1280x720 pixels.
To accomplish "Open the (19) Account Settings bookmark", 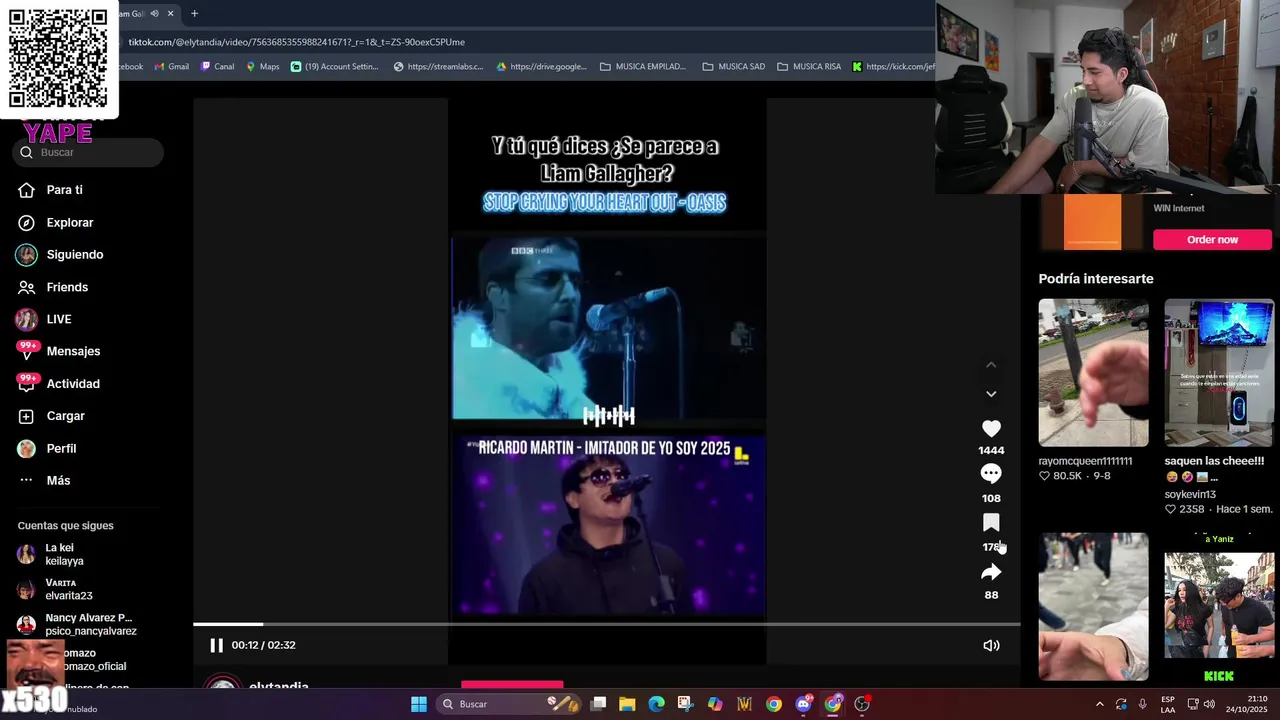I will 334,67.
